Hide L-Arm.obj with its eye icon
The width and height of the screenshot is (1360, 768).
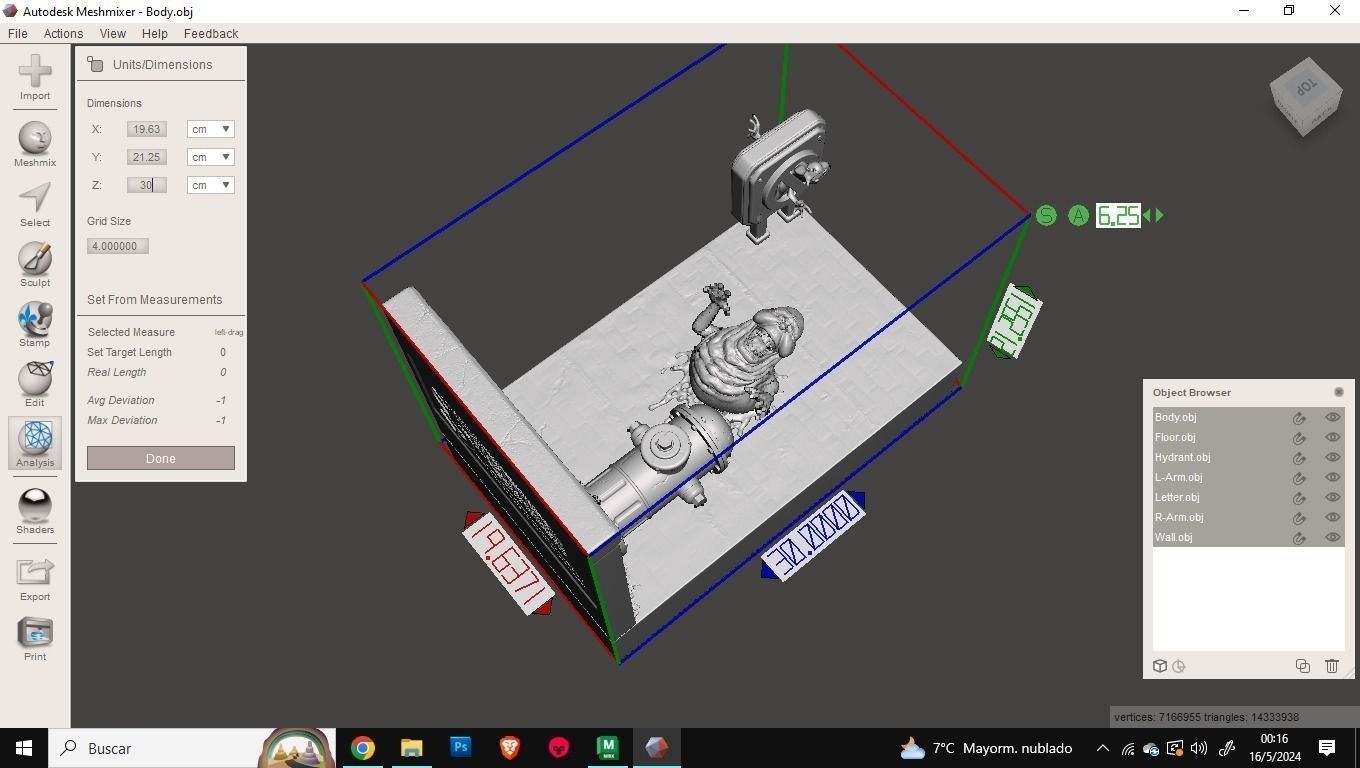coord(1332,477)
